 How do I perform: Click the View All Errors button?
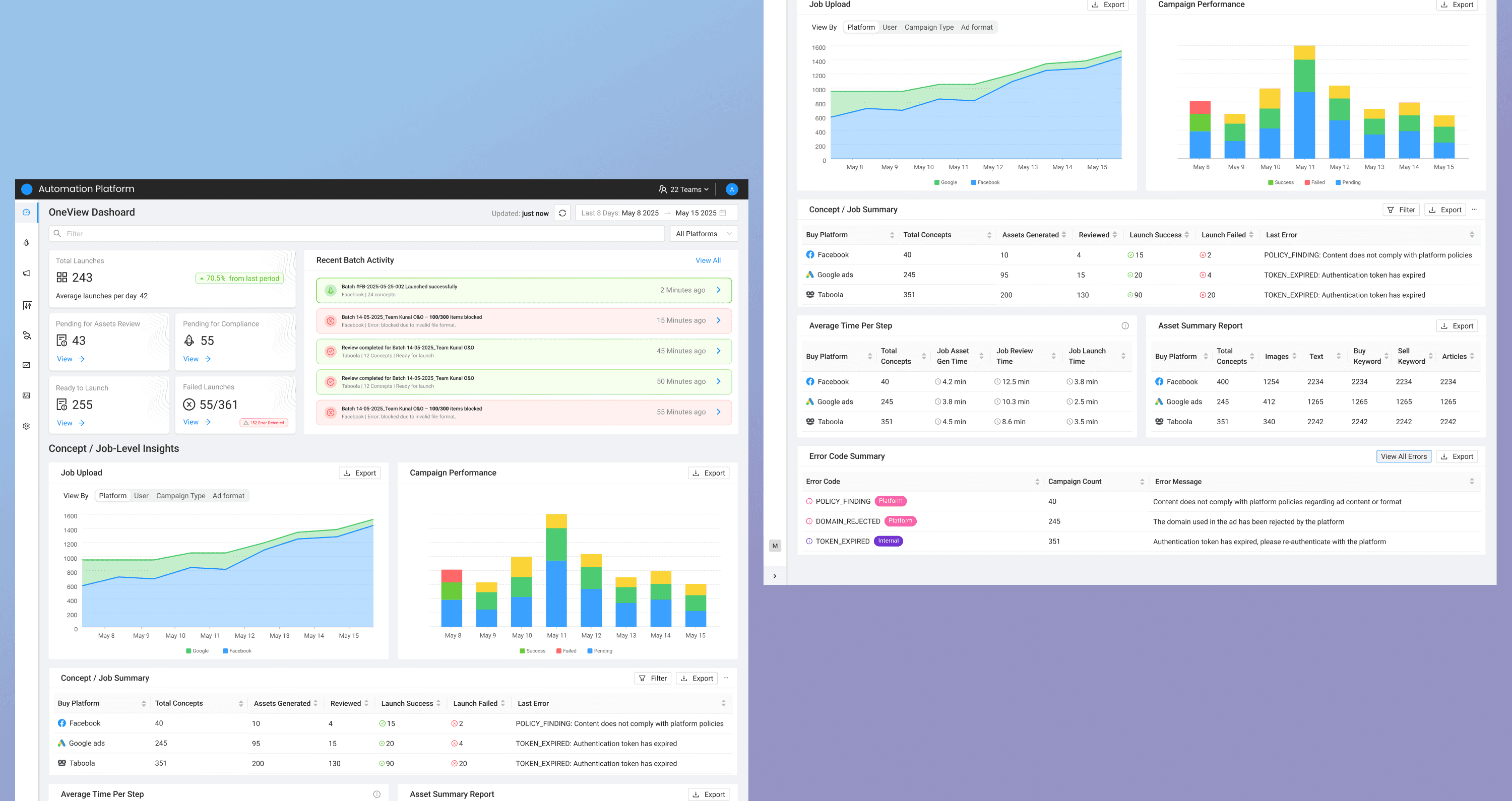coord(1404,456)
